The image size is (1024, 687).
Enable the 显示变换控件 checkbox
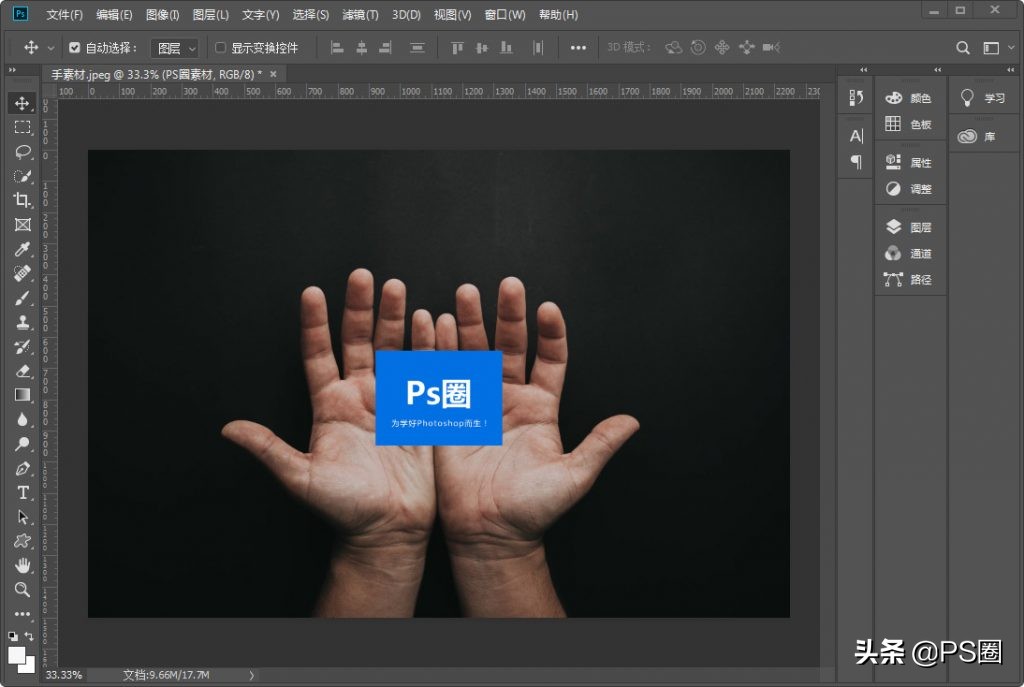(x=221, y=48)
